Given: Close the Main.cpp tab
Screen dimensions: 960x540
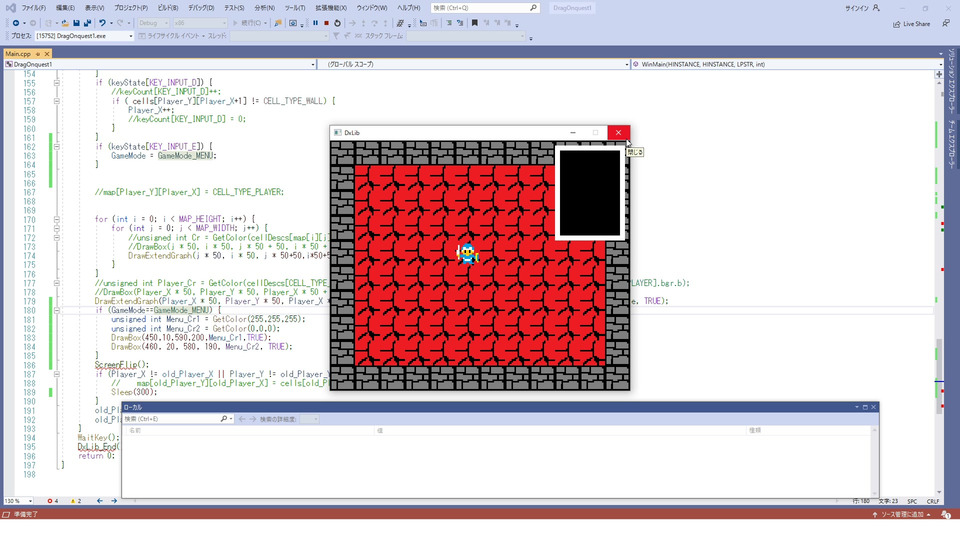Looking at the screenshot, I should point(47,54).
